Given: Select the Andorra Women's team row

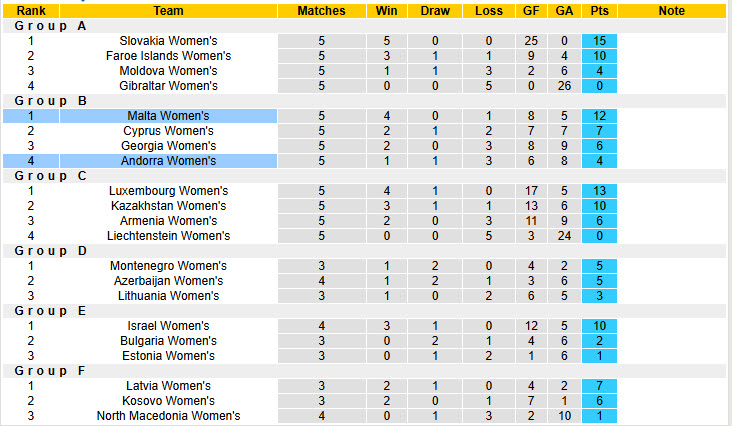Looking at the screenshot, I should pos(169,161).
